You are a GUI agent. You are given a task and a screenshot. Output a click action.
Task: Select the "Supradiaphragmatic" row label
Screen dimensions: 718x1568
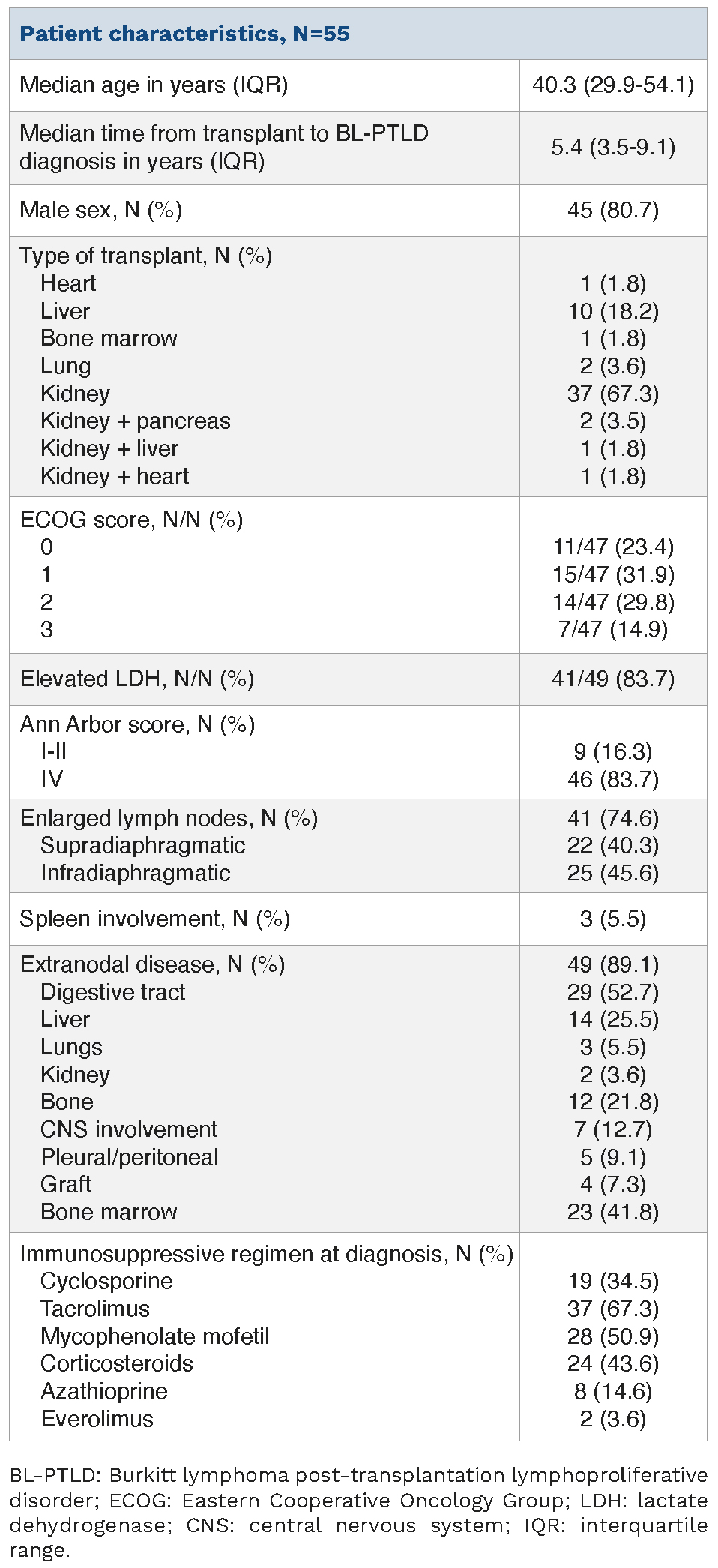pyautogui.click(x=143, y=845)
